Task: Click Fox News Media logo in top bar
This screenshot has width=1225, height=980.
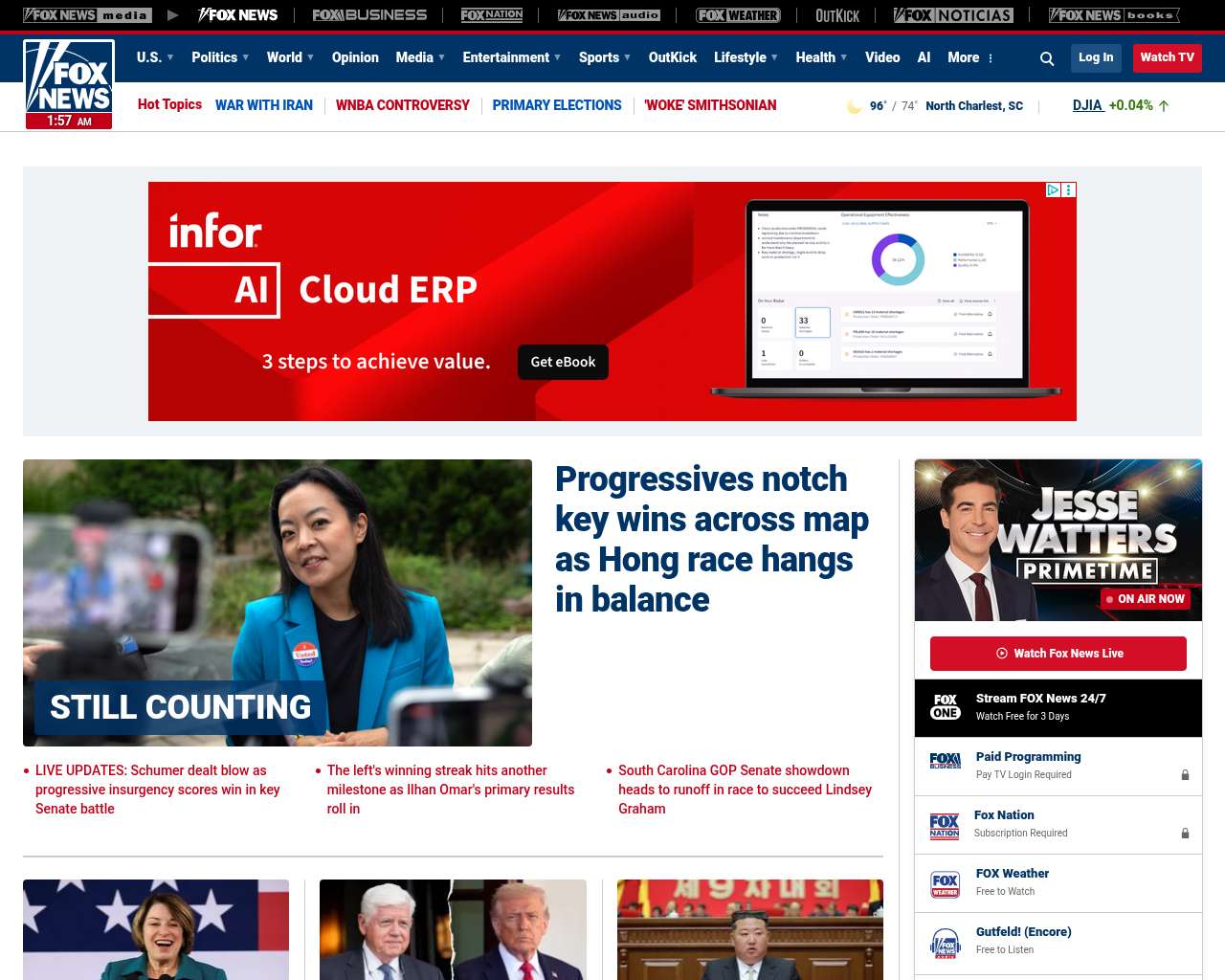Action: point(87,15)
